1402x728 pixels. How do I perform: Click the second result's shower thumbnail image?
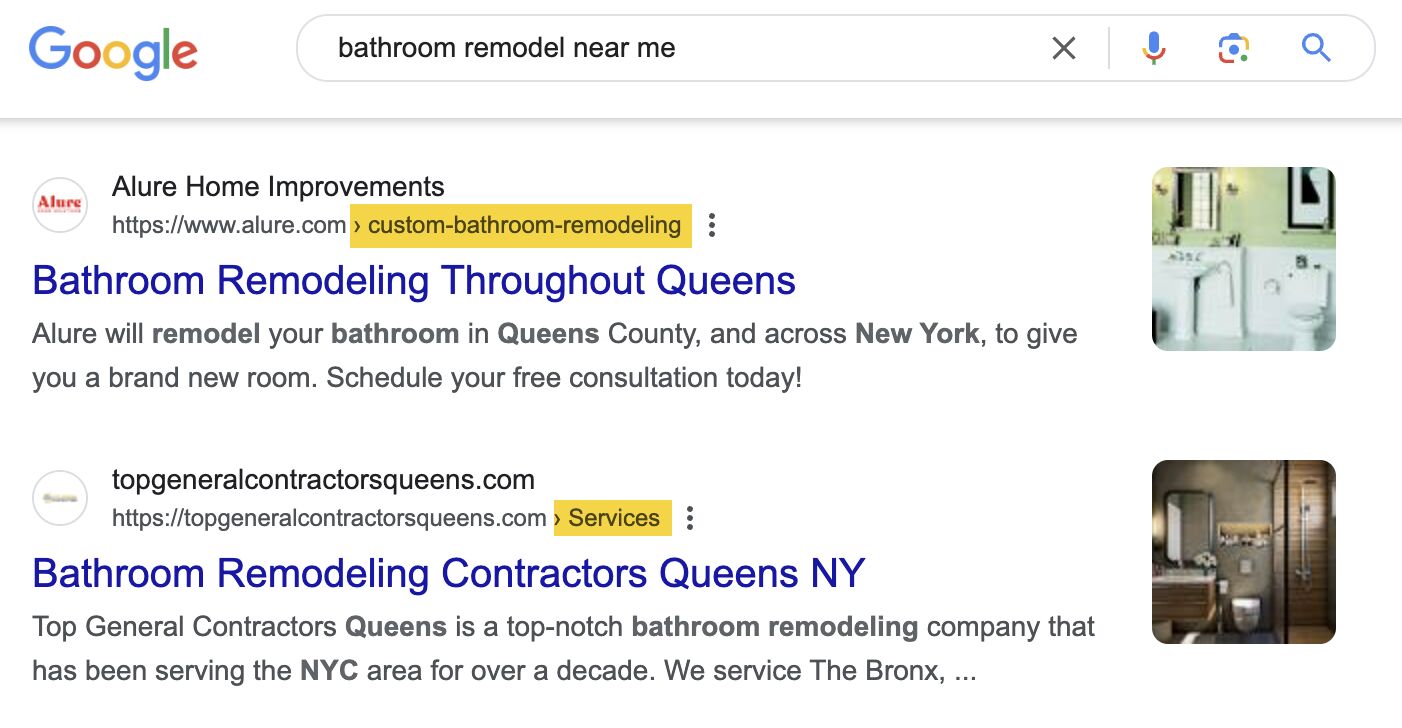pyautogui.click(x=1243, y=551)
